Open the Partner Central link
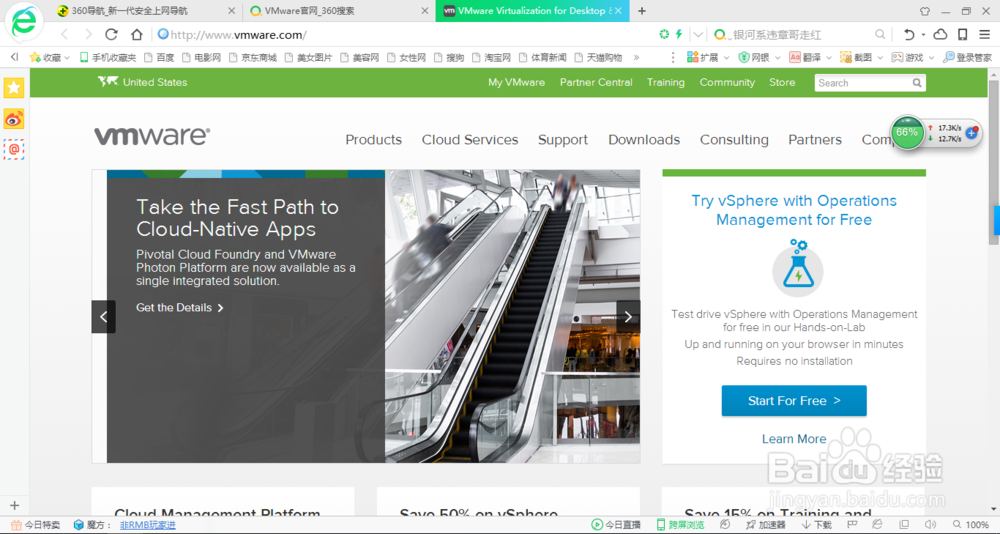The width and height of the screenshot is (1000, 534). pos(596,82)
